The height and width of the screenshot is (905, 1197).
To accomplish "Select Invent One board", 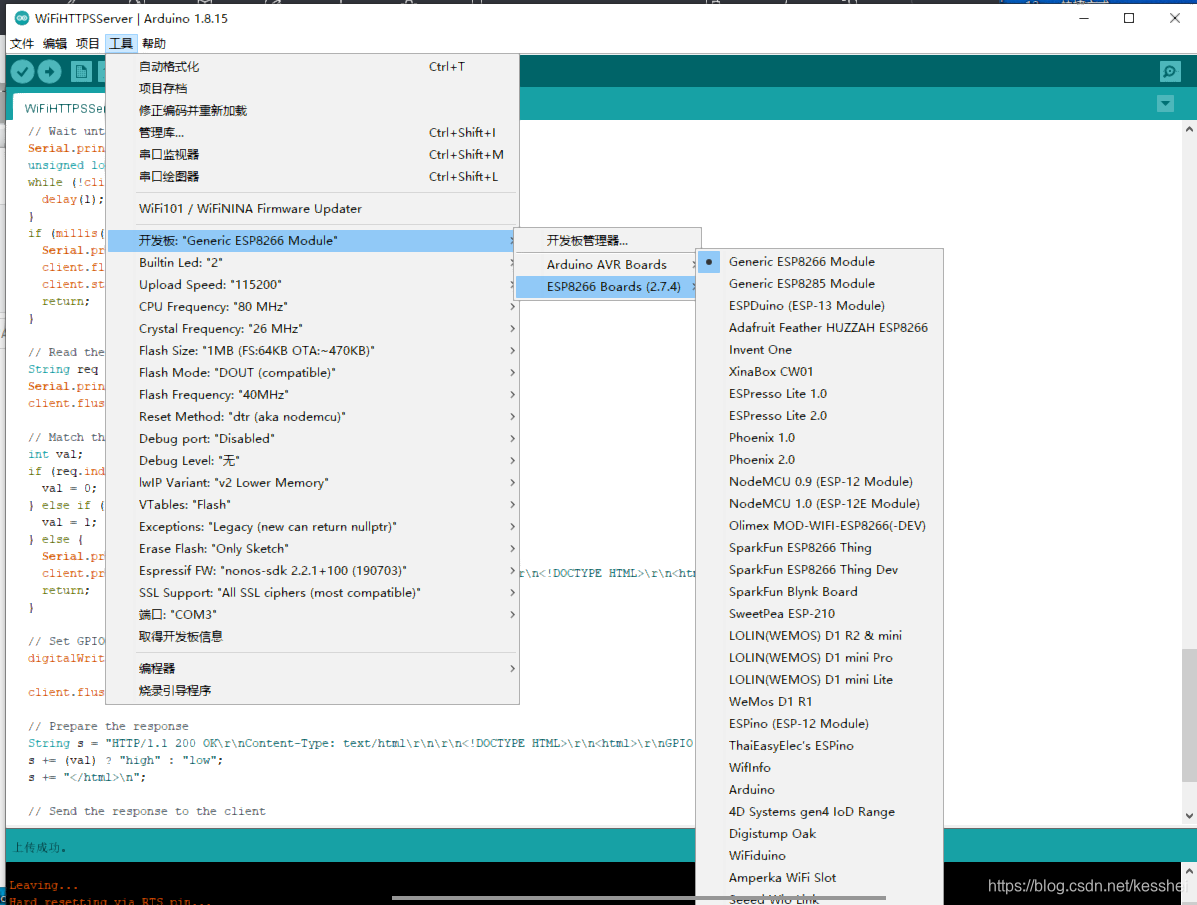I will (x=820, y=350).
